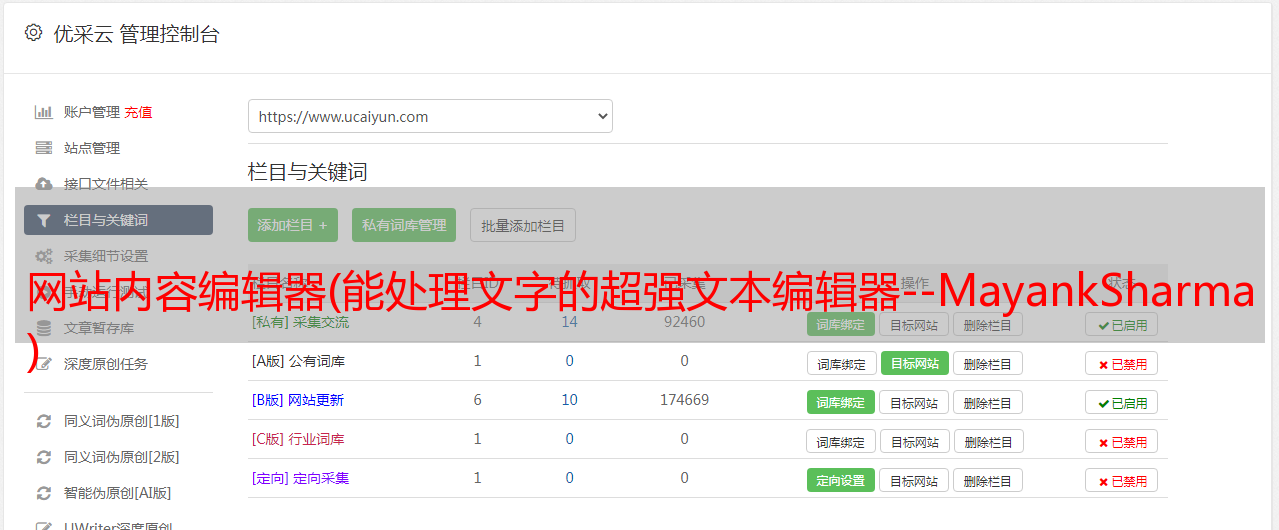Screen dimensions: 1279x530
Task: Click the 添加栏目 + button
Action: 293,225
